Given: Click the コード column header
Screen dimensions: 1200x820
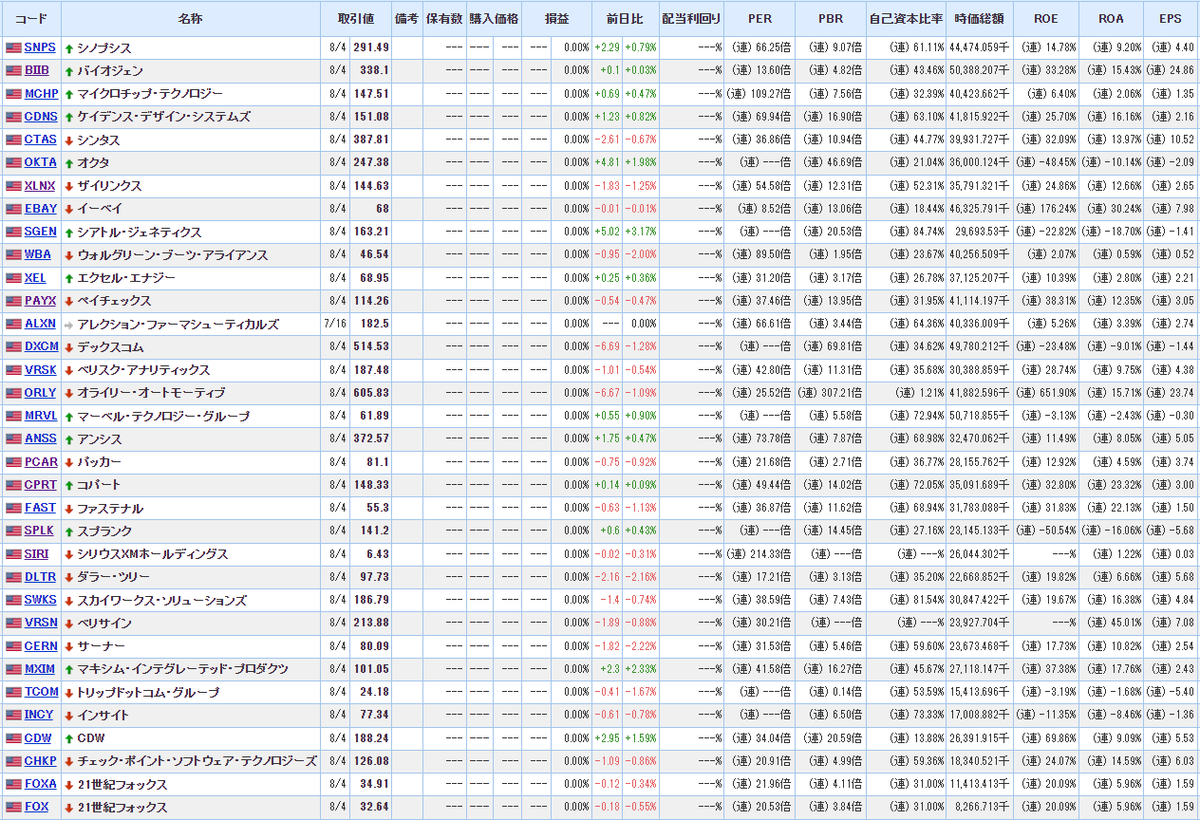Looking at the screenshot, I should coord(31,19).
